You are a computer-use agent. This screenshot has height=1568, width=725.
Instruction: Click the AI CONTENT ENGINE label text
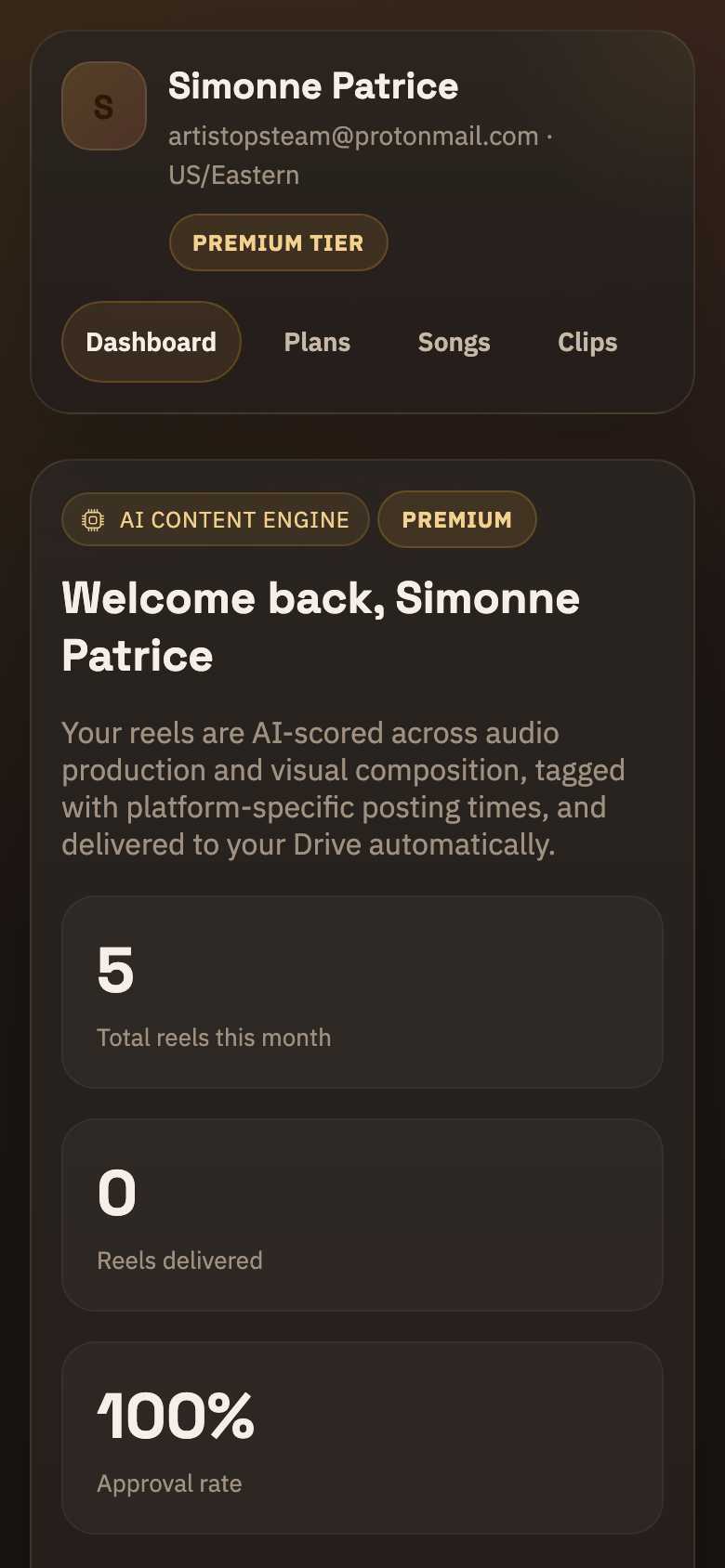coord(234,520)
